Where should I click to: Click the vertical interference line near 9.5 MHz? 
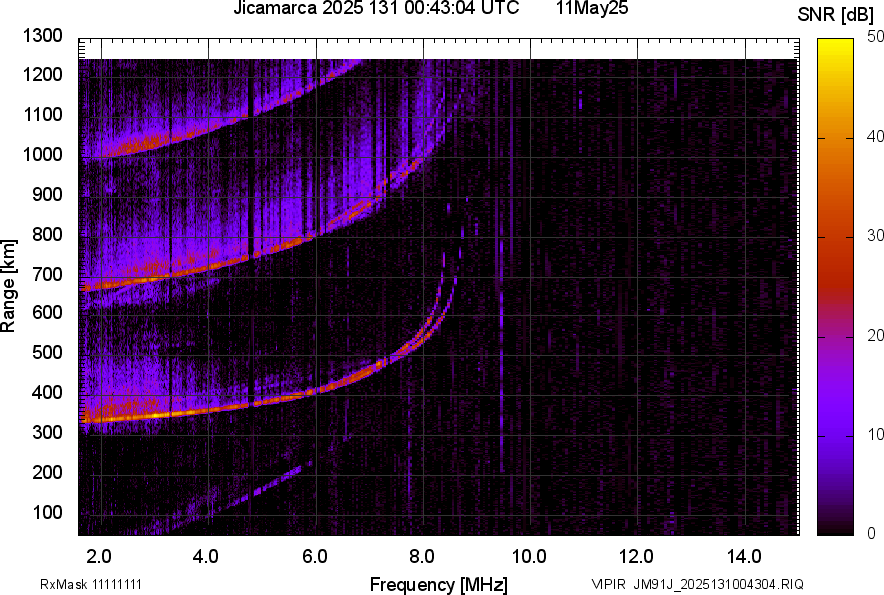pos(501,355)
